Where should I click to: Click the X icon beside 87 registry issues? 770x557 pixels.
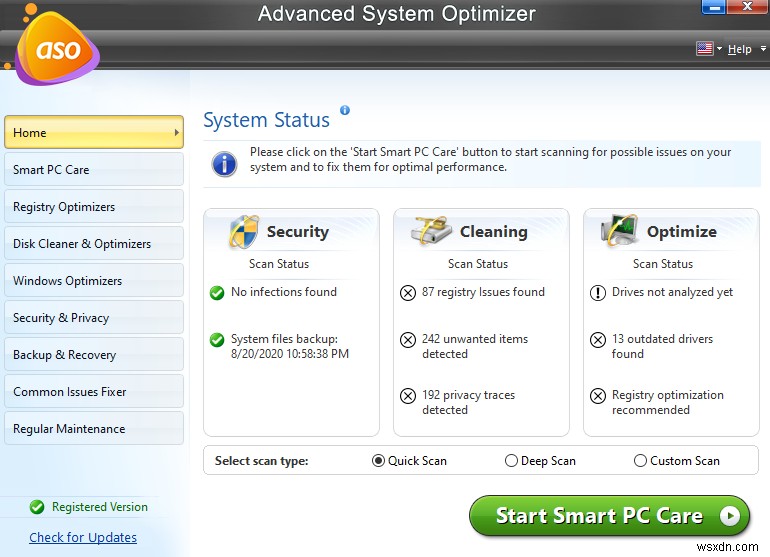407,293
